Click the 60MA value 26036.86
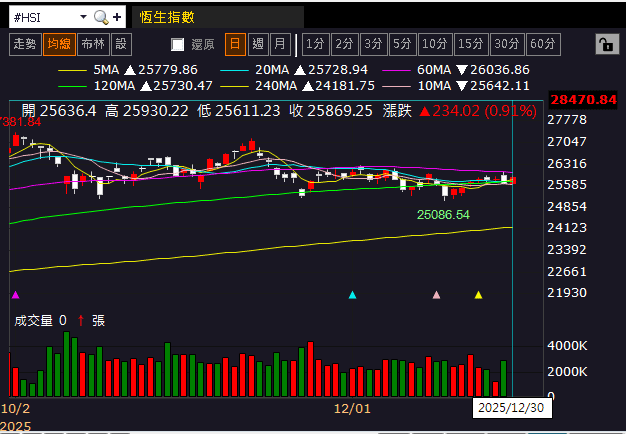This screenshot has width=626, height=434. point(500,70)
